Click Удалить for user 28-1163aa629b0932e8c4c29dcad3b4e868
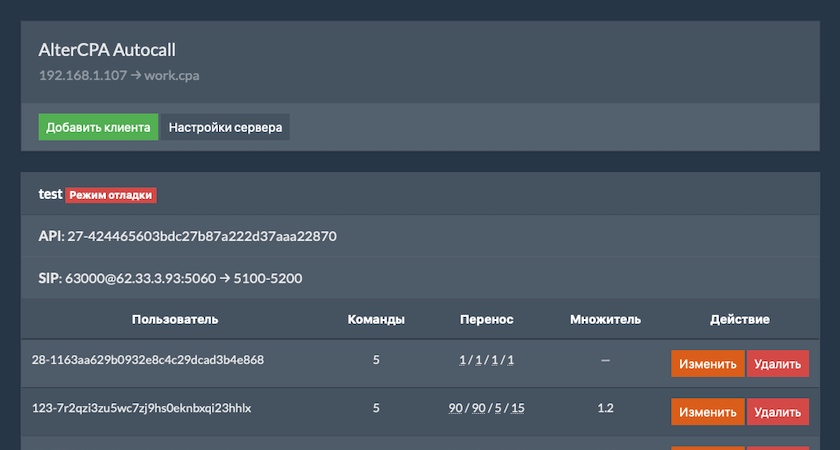This screenshot has width=840, height=450. pyautogui.click(x=777, y=364)
